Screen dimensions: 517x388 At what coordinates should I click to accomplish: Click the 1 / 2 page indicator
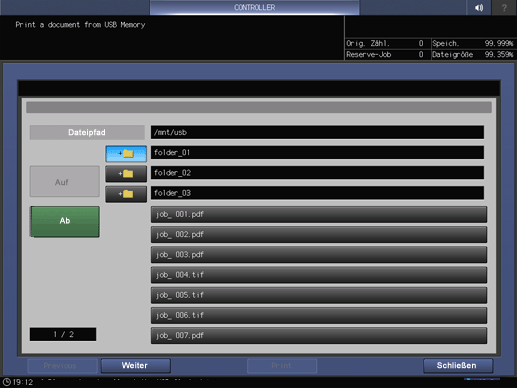click(x=63, y=334)
